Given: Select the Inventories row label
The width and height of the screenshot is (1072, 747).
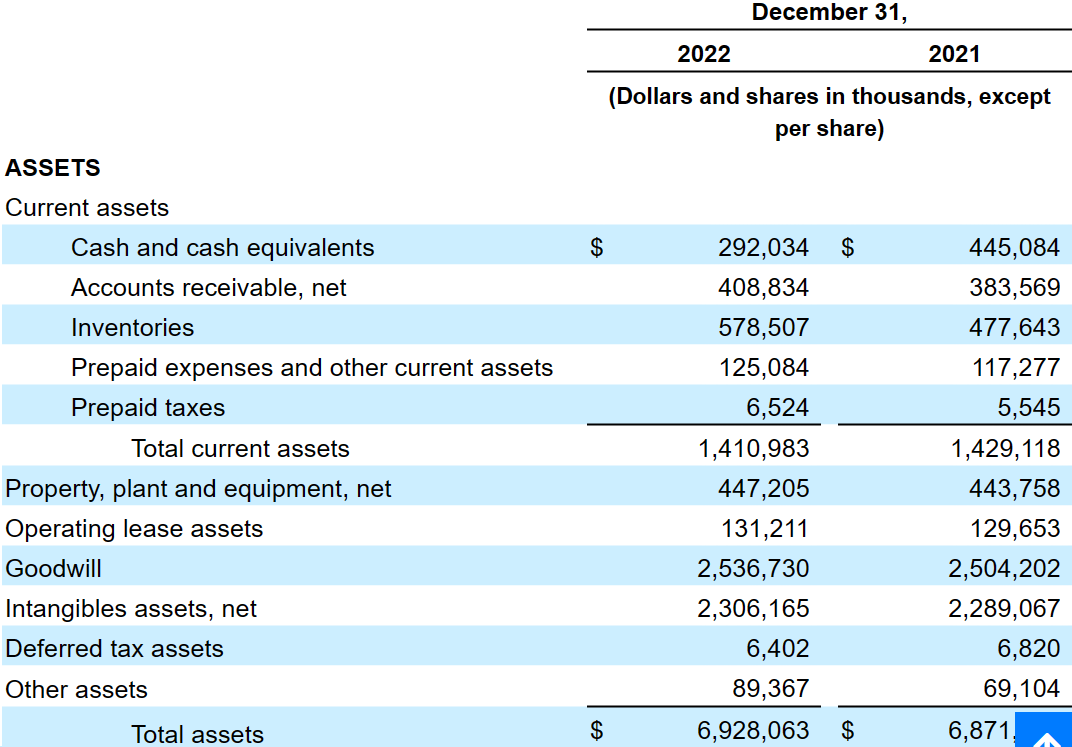Looking at the screenshot, I should point(133,327).
